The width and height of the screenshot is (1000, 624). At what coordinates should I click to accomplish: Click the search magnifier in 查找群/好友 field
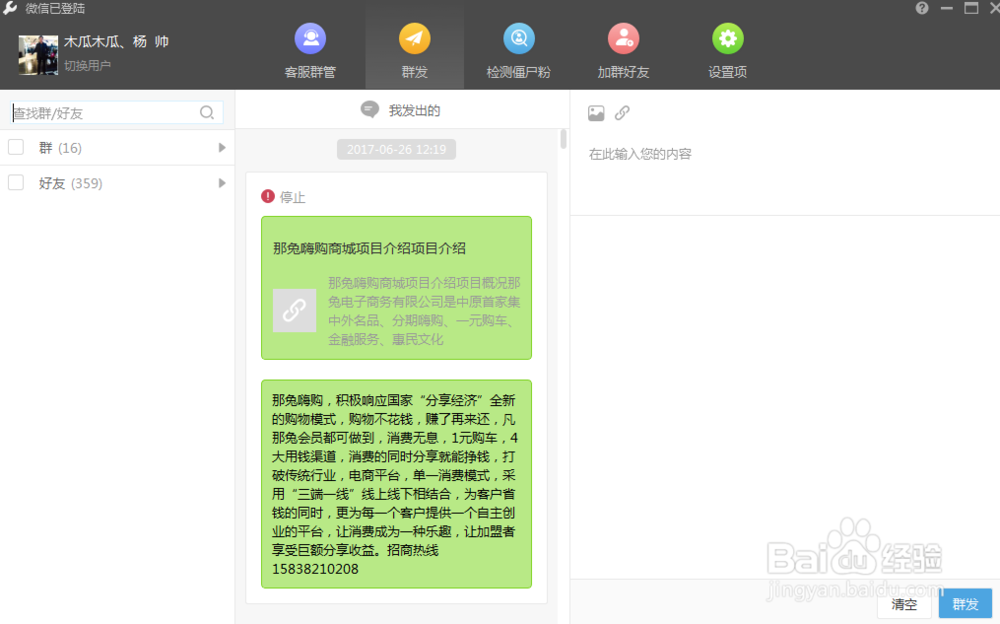coord(207,113)
